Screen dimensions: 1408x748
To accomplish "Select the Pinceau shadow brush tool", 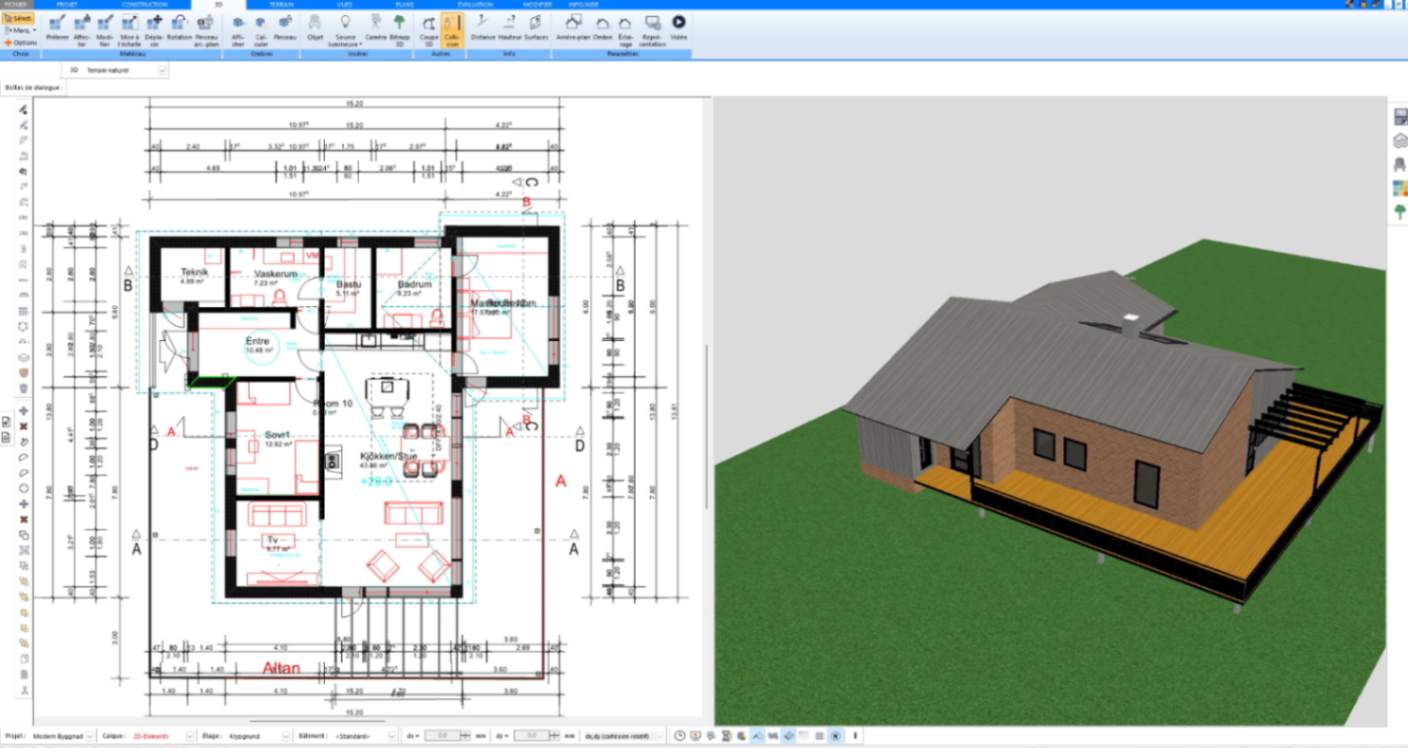I will coord(286,27).
